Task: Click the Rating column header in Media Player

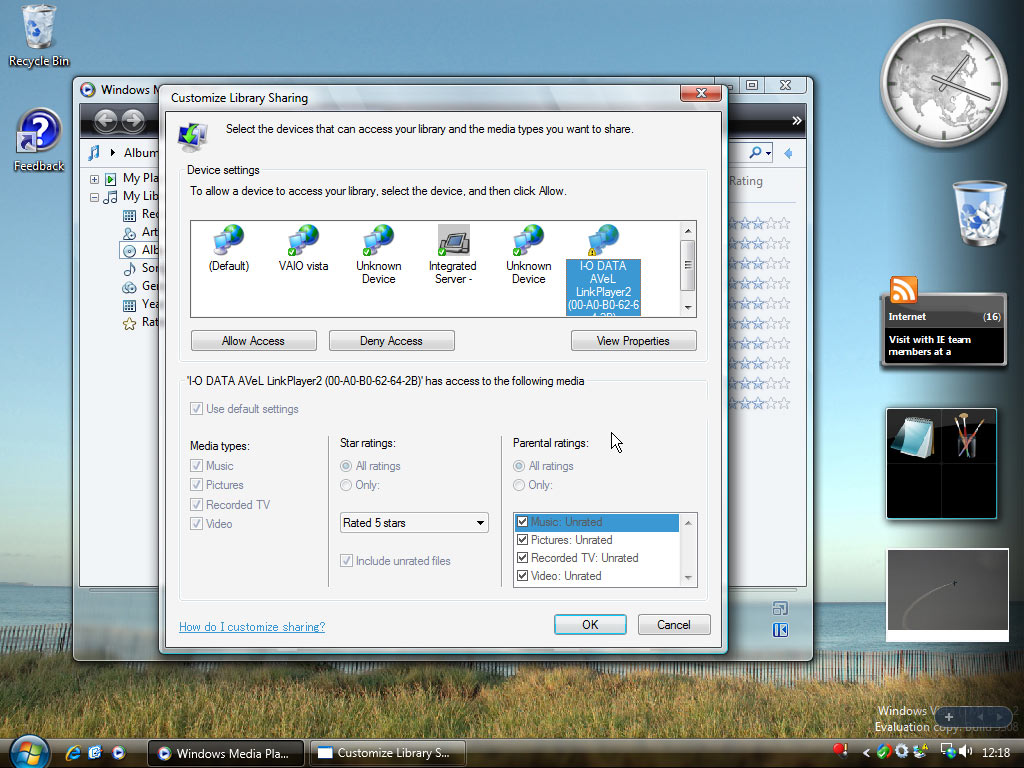Action: [x=745, y=181]
